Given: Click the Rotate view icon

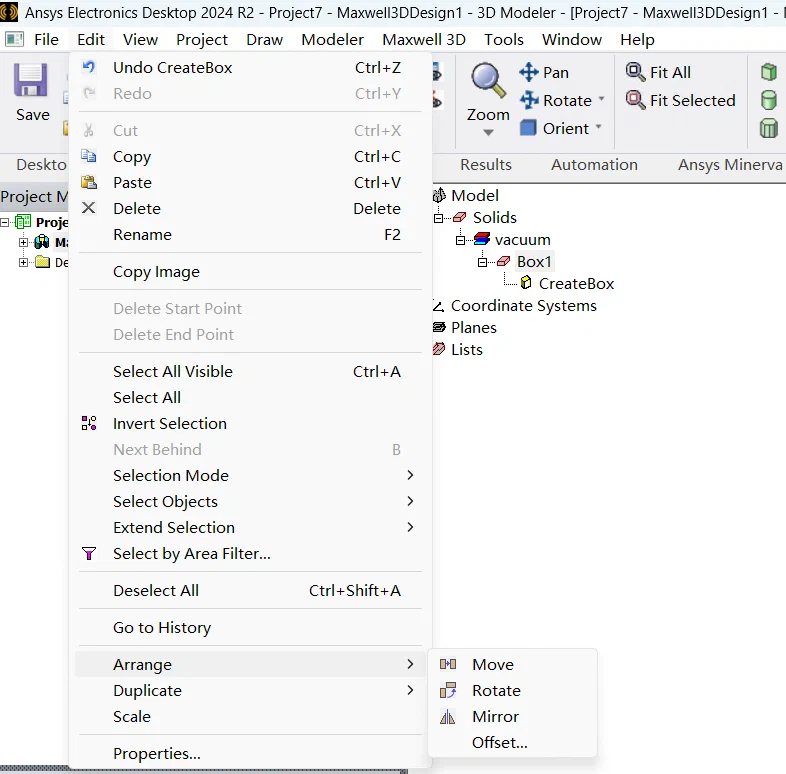Looking at the screenshot, I should click(x=528, y=100).
